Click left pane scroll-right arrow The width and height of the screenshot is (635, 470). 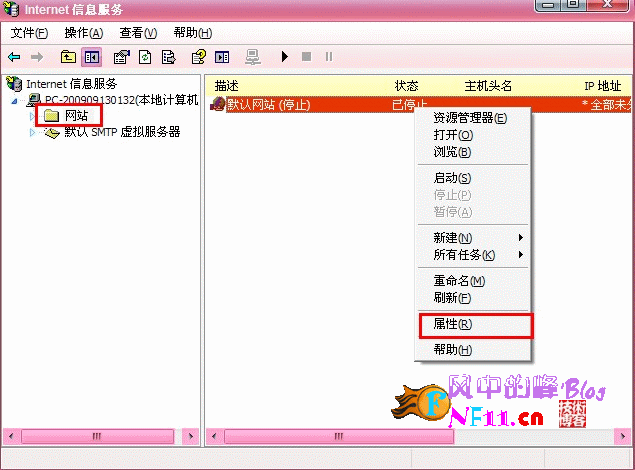tap(191, 436)
